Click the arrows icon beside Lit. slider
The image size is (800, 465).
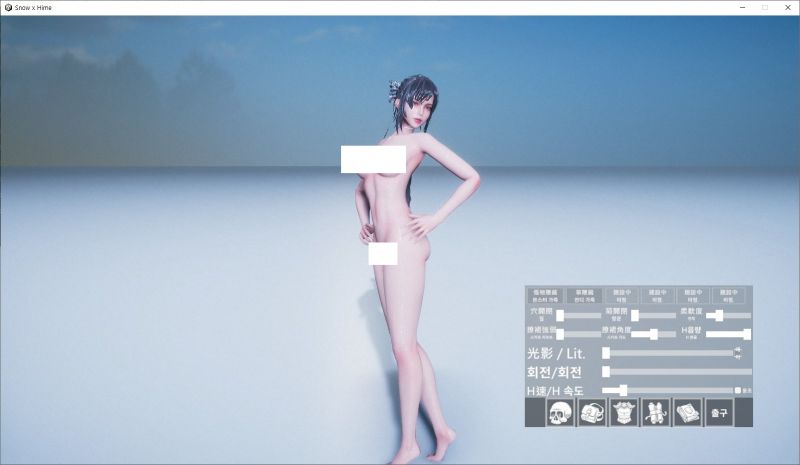[x=739, y=352]
